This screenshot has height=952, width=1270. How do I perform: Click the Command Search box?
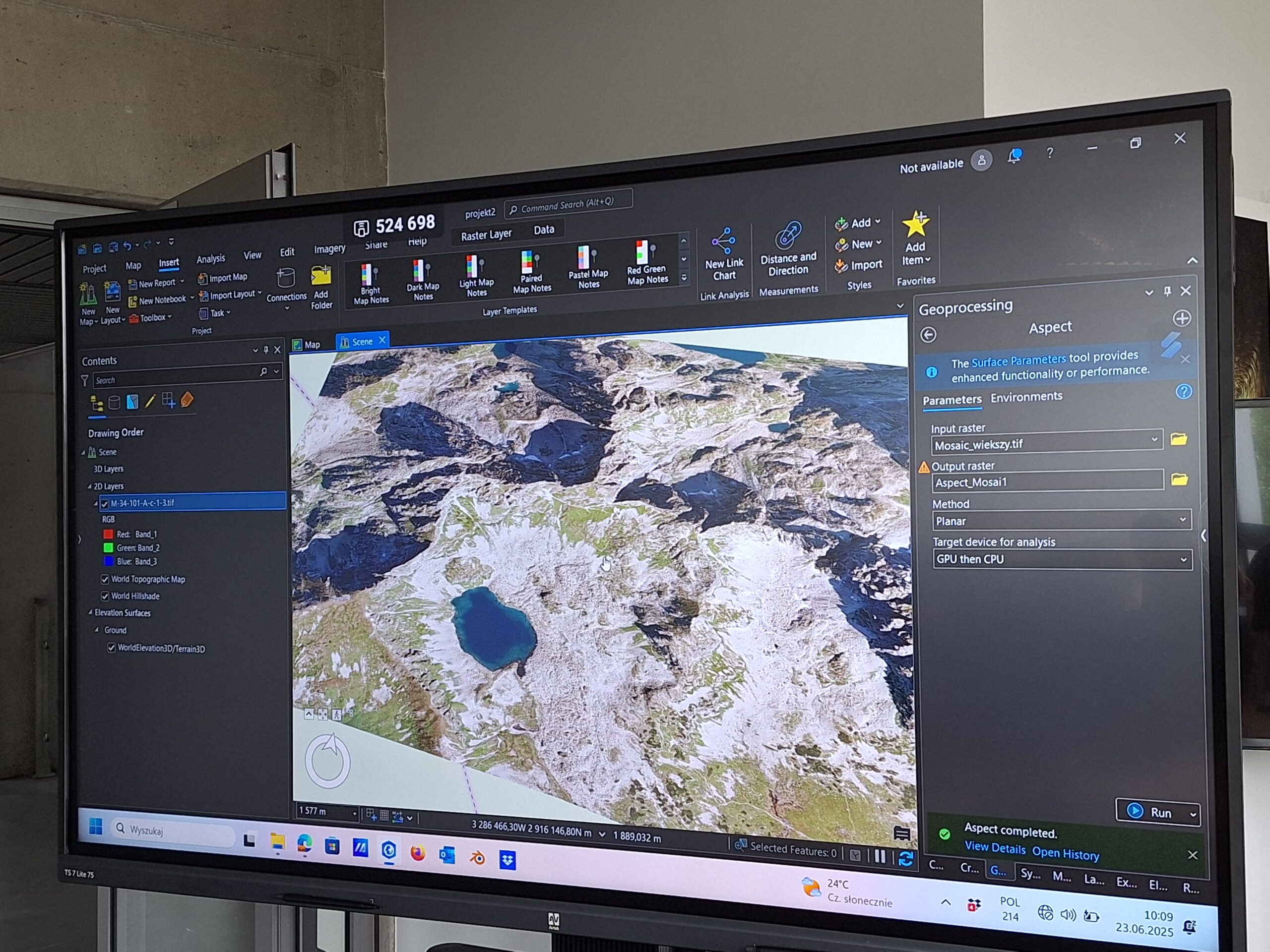[x=569, y=204]
